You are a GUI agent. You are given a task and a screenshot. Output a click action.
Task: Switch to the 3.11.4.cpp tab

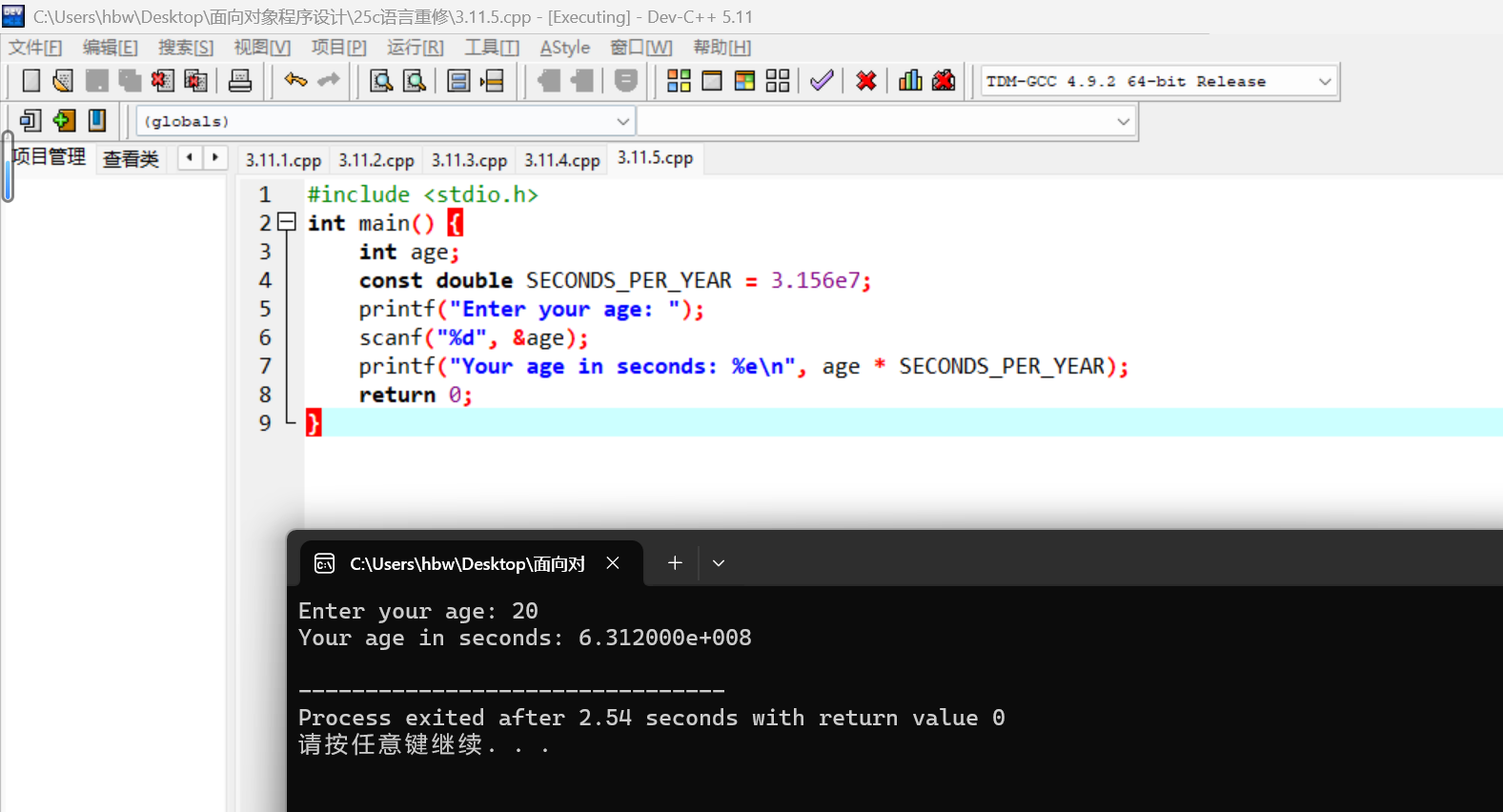point(562,160)
